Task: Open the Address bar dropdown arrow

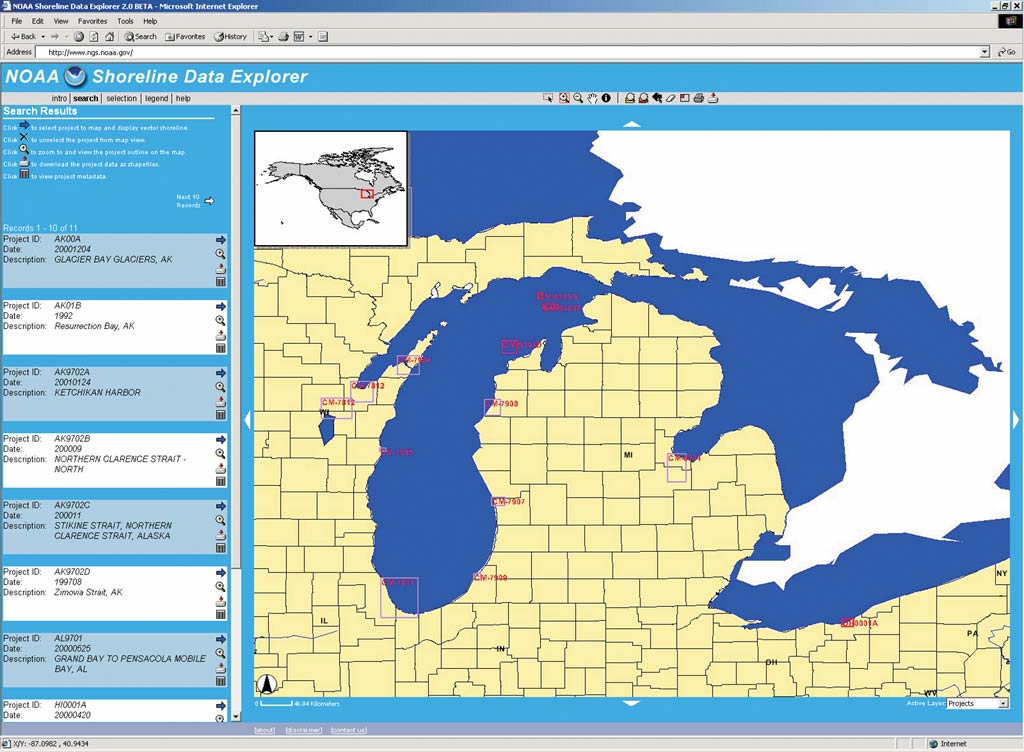Action: pyautogui.click(x=985, y=52)
